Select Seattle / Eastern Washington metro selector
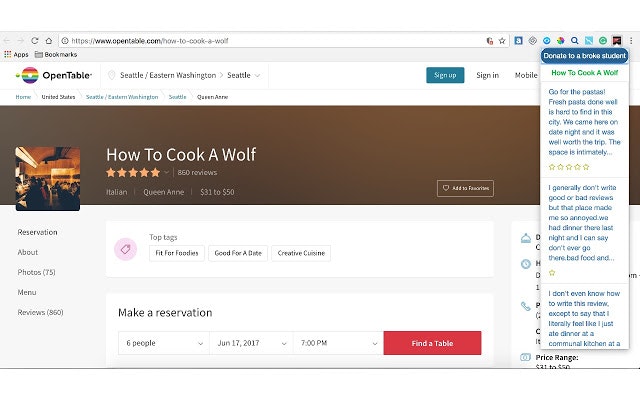 168,75
